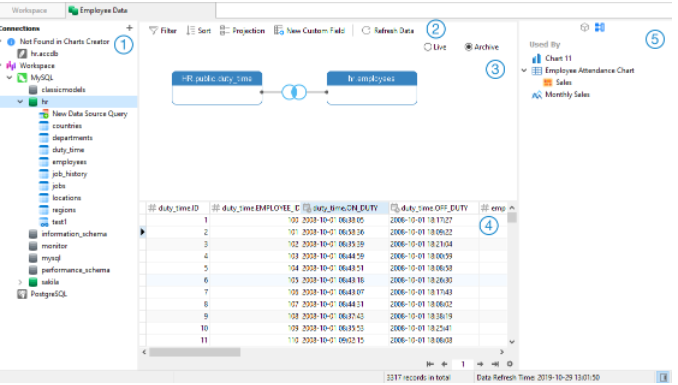The height and width of the screenshot is (385, 678).
Task: Click the Refresh Data icon
Action: (366, 31)
